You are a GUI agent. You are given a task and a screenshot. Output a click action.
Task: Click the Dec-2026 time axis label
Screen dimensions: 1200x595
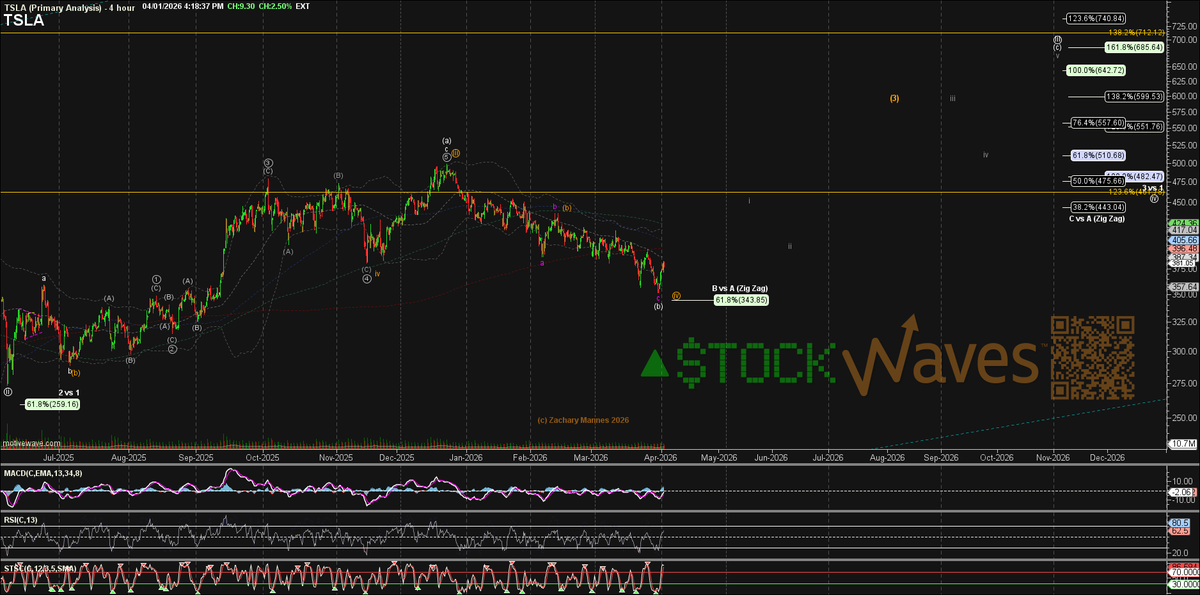click(1107, 457)
